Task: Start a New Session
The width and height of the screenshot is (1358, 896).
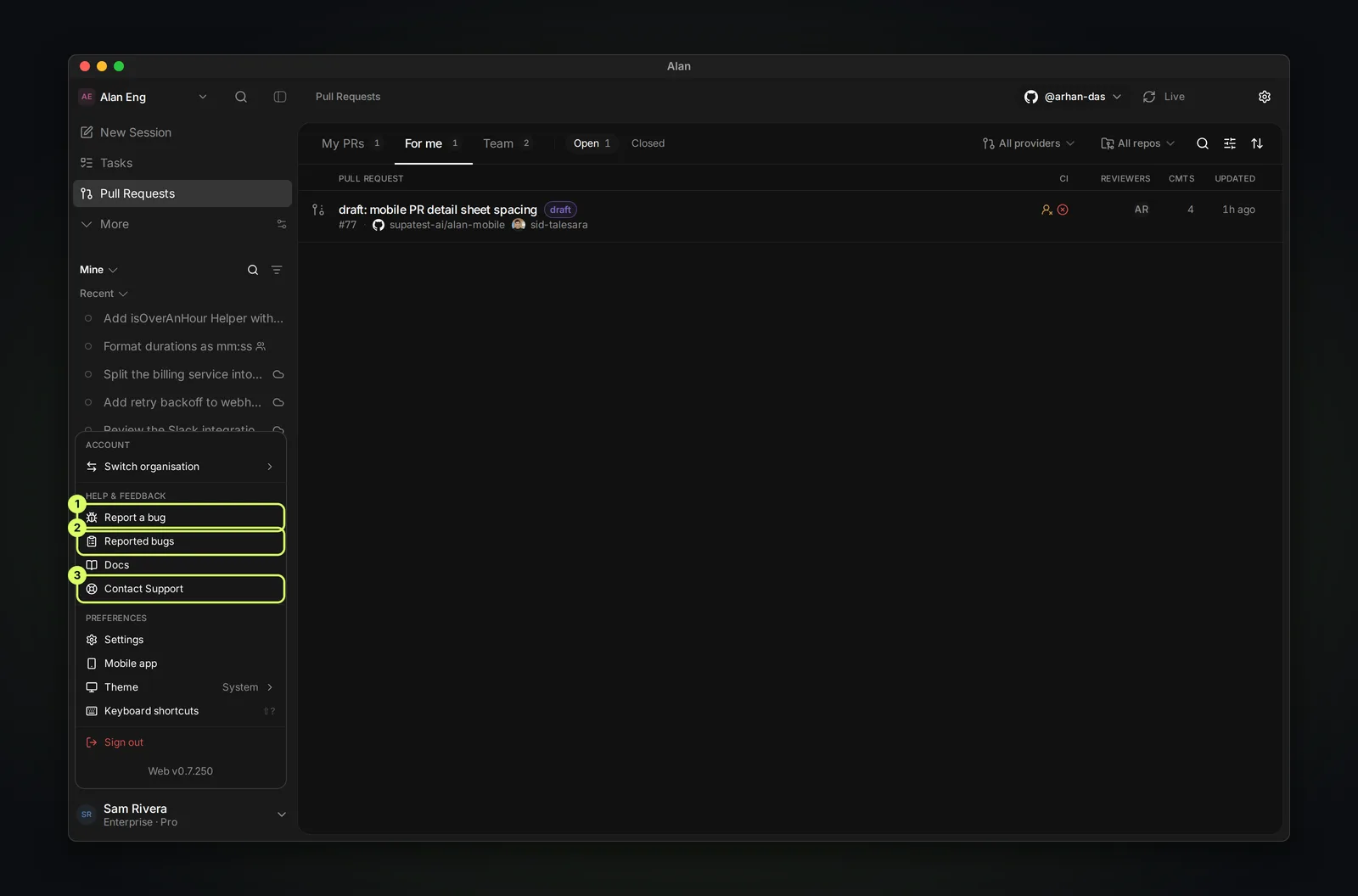Action: [x=182, y=132]
